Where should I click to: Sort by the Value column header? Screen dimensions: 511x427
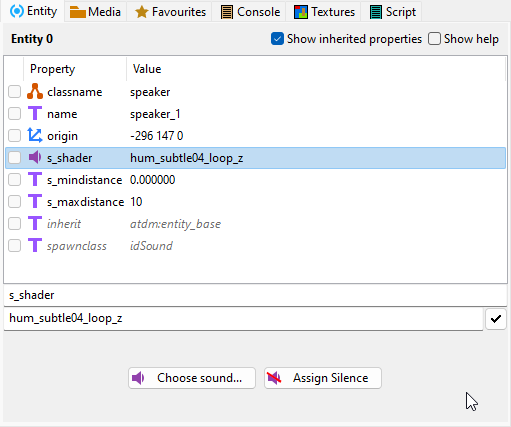tap(316, 69)
